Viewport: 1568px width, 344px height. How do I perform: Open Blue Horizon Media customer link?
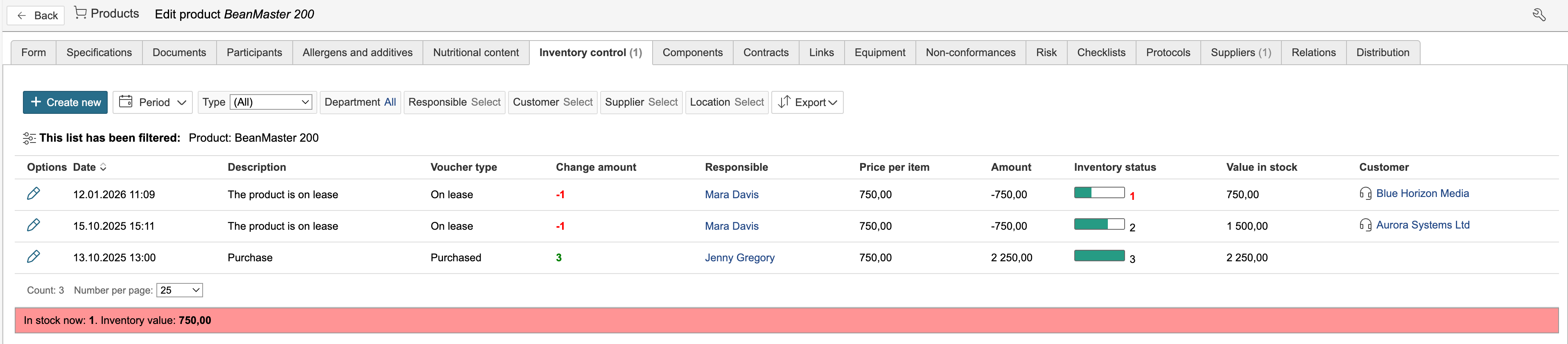[1423, 194]
